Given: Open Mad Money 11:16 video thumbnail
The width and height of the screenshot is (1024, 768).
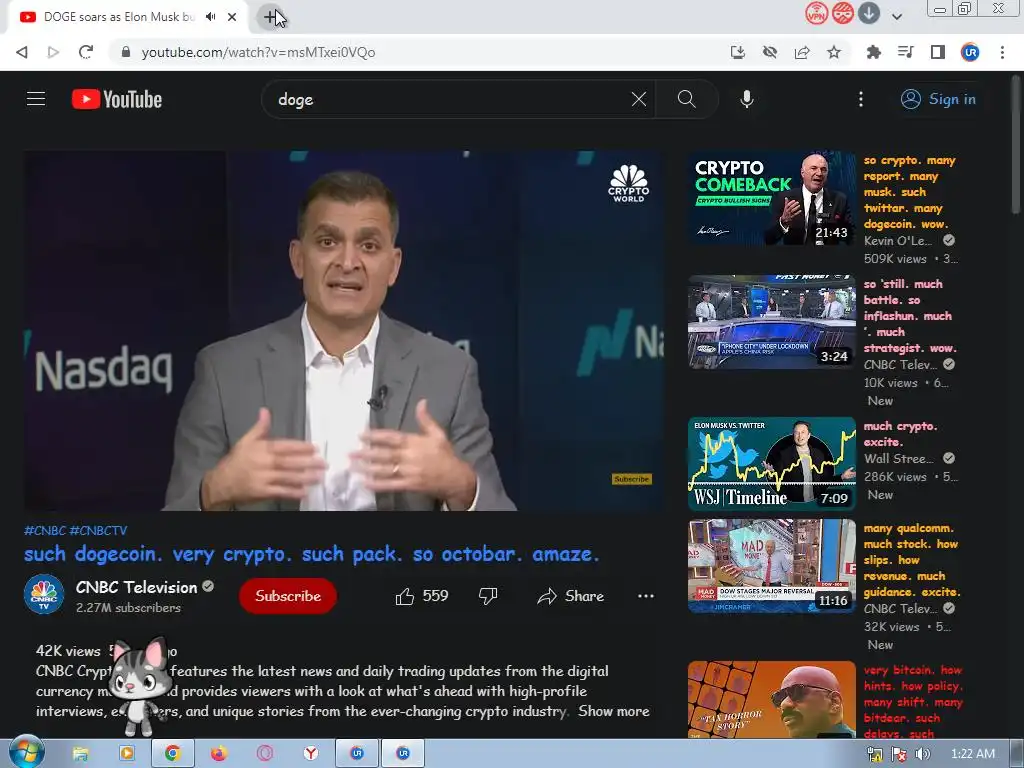Looking at the screenshot, I should tap(771, 566).
